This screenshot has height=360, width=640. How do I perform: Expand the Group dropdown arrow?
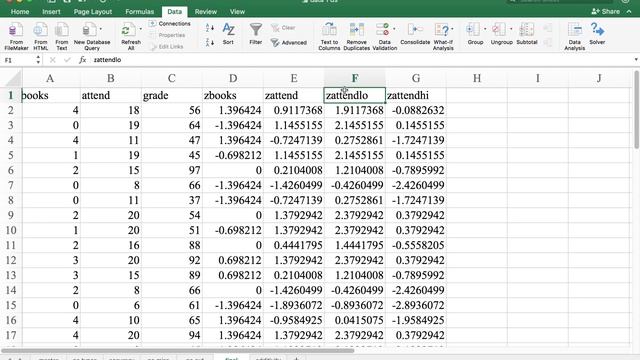coord(485,29)
